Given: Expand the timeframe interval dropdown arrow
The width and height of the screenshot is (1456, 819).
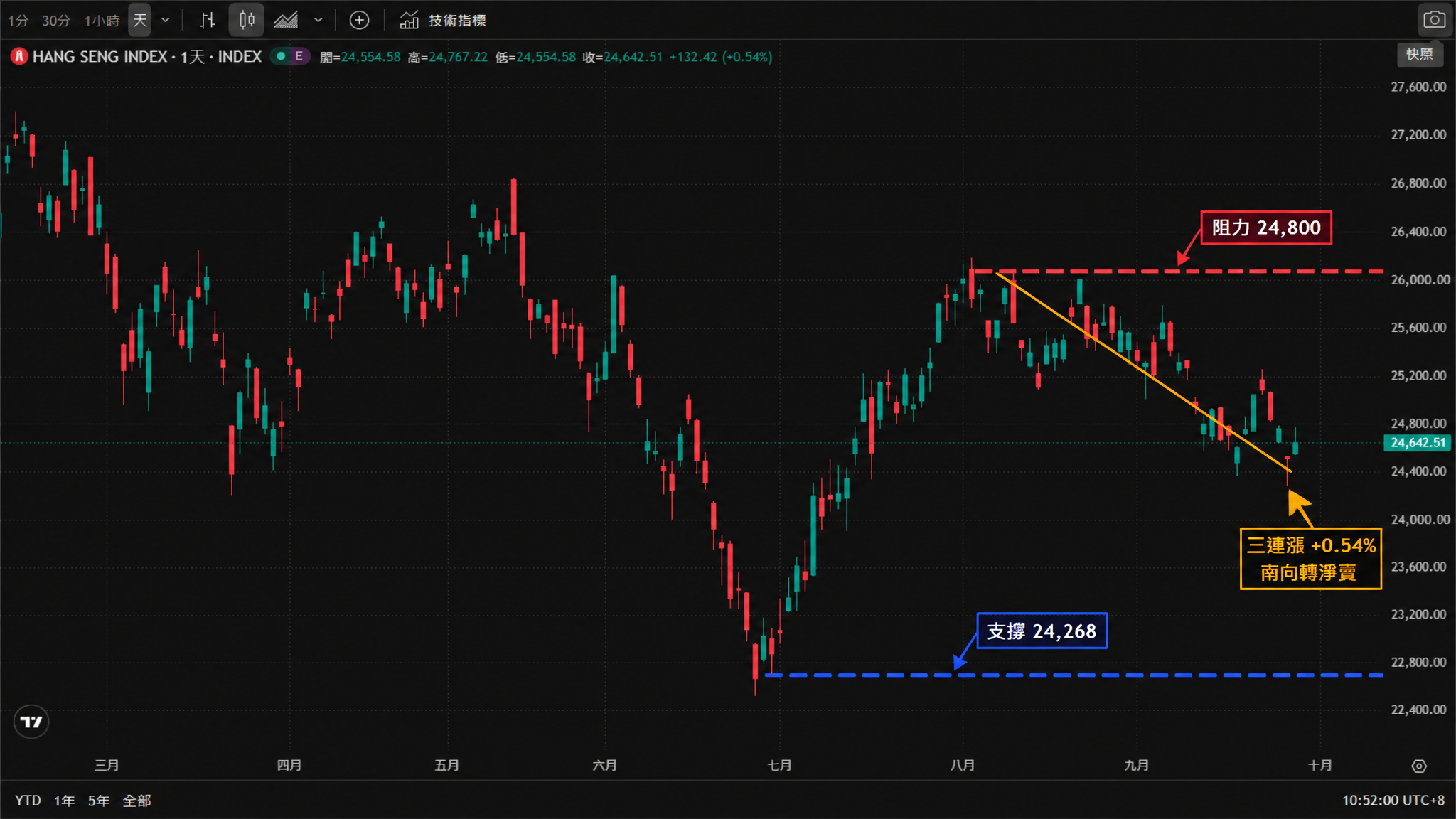Looking at the screenshot, I should pyautogui.click(x=166, y=20).
